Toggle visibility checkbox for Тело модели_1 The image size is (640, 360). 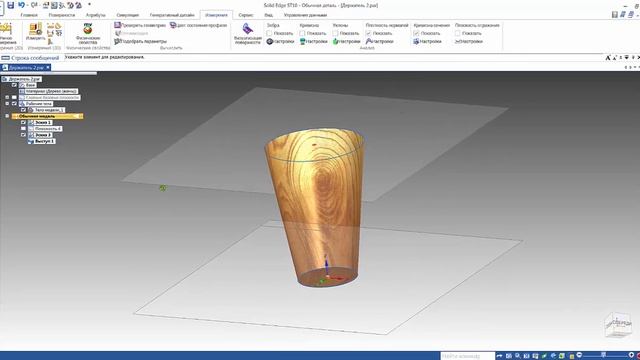(23, 110)
